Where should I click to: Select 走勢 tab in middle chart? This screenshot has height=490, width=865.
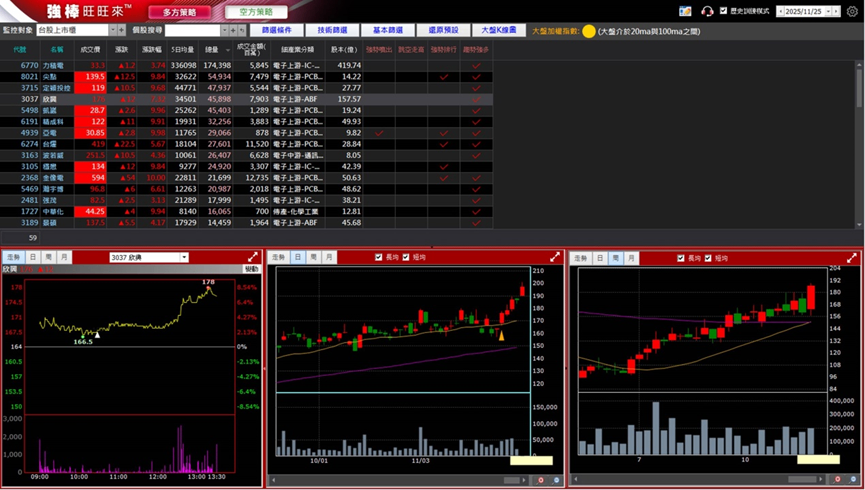(279, 258)
